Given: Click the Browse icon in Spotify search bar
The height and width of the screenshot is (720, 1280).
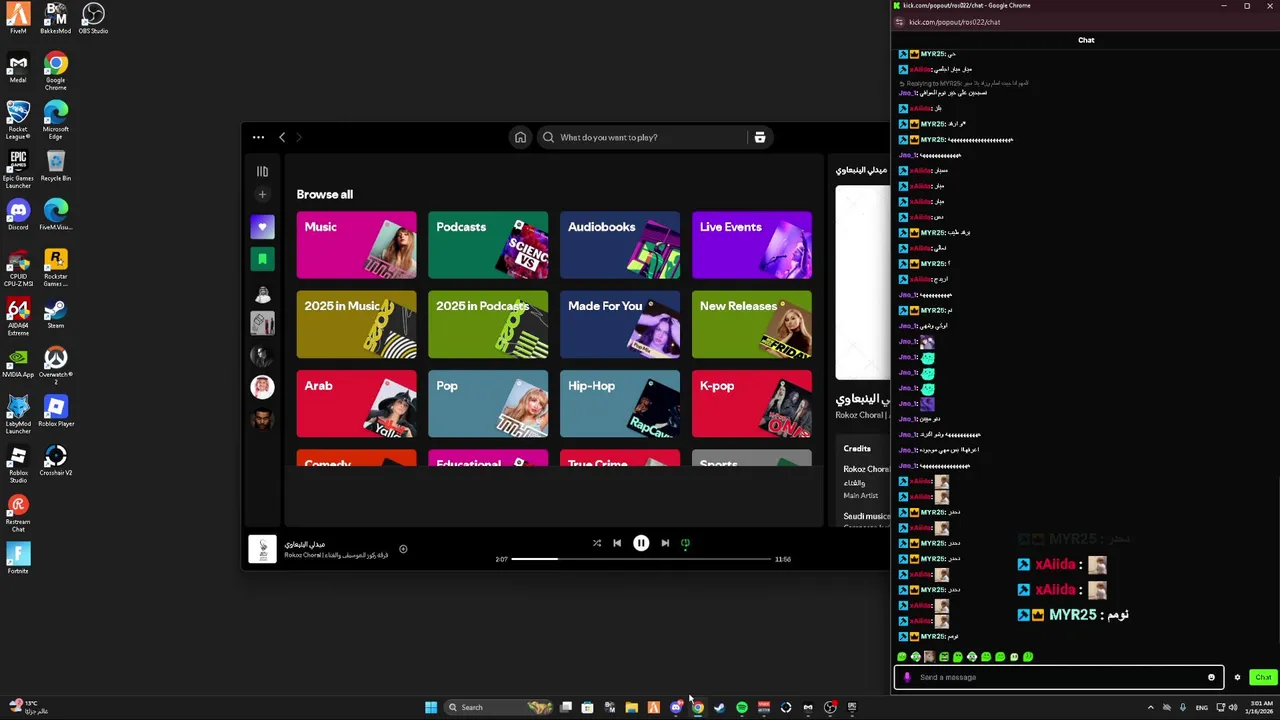Looking at the screenshot, I should 760,137.
